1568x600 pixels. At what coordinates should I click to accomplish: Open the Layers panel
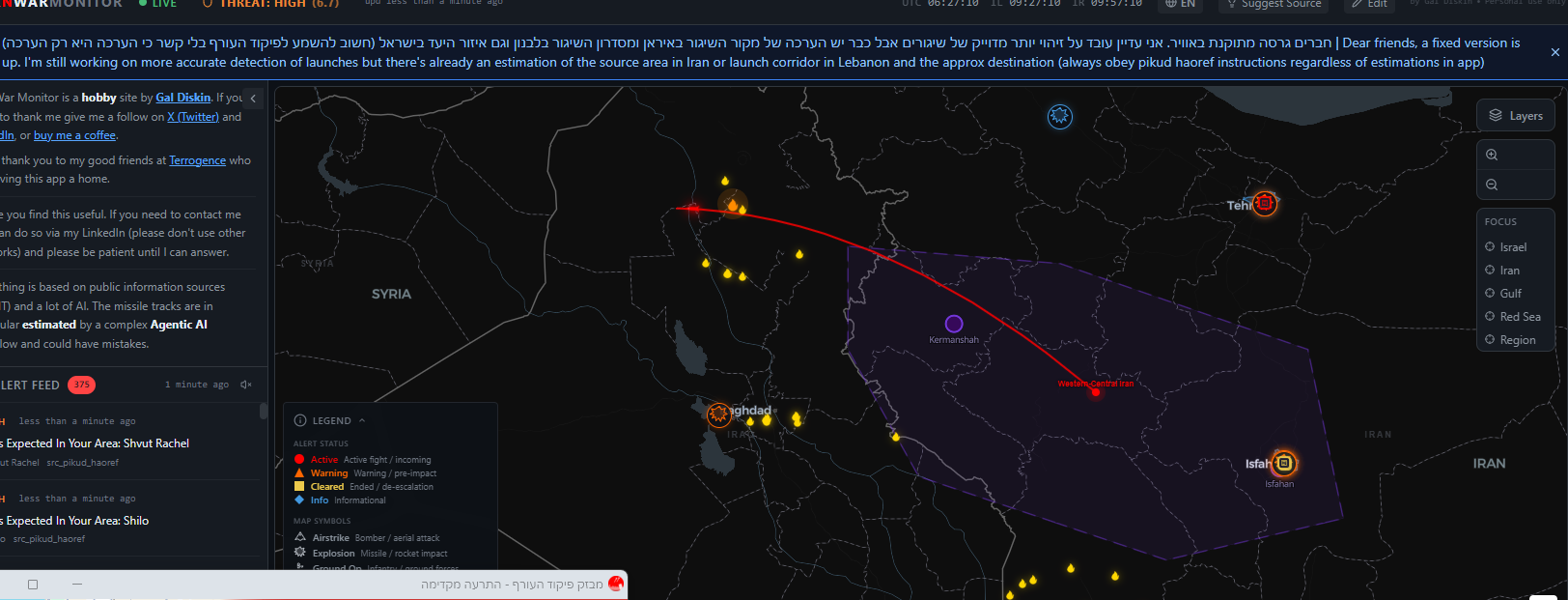coord(1515,116)
